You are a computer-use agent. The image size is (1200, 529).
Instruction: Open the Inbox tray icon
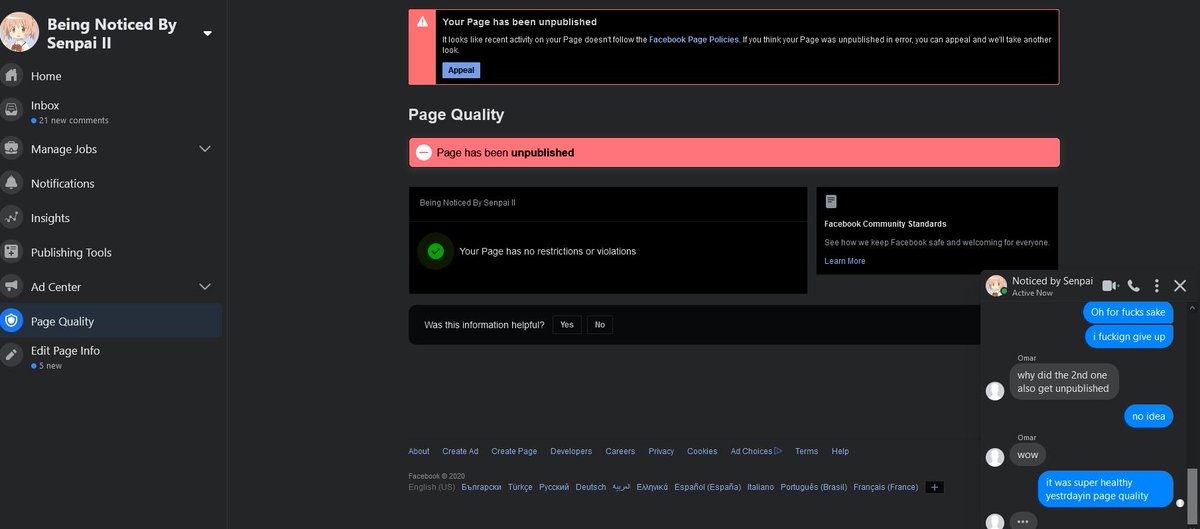[12, 110]
